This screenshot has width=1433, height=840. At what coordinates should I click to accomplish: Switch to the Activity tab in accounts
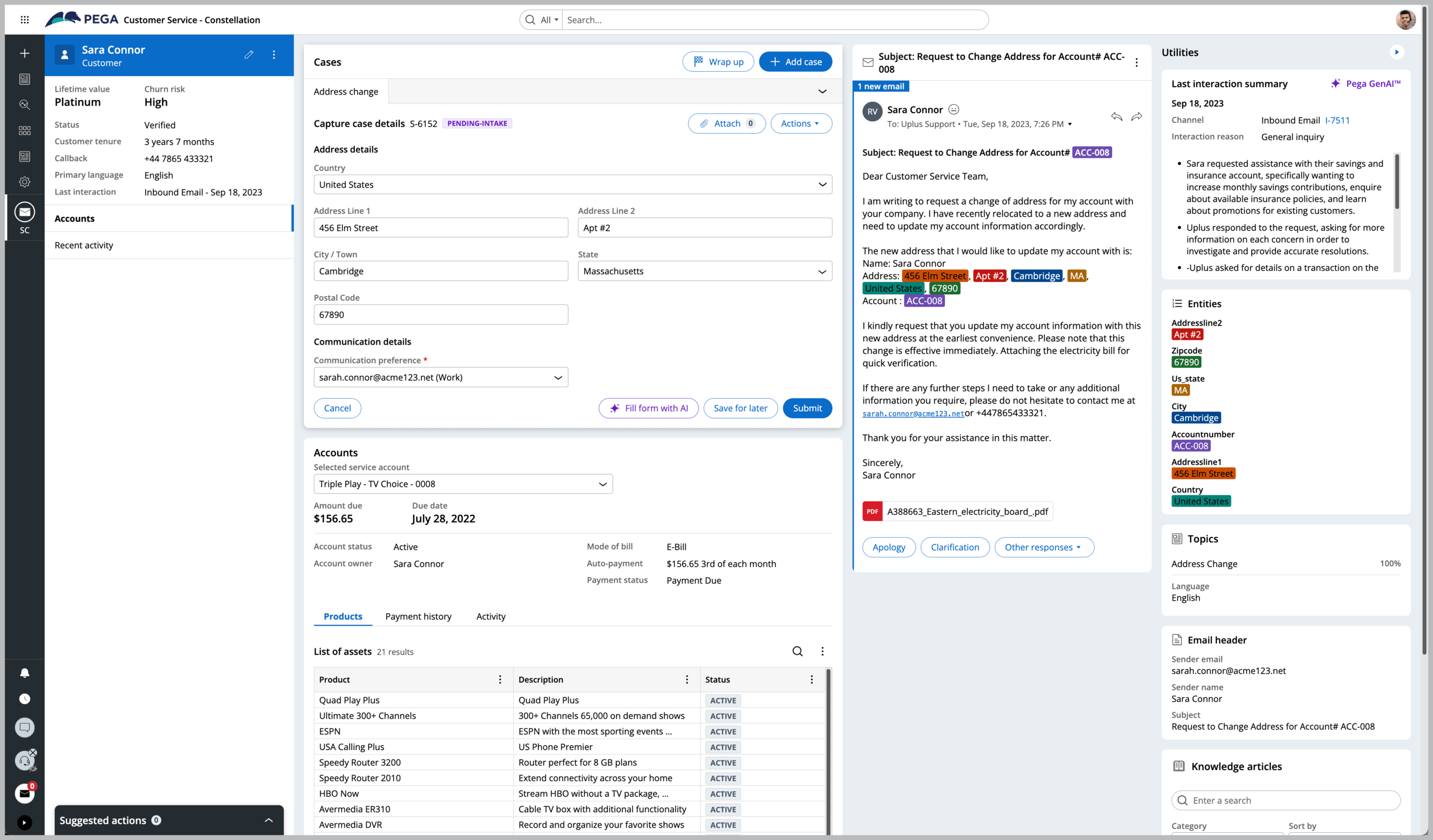point(491,616)
